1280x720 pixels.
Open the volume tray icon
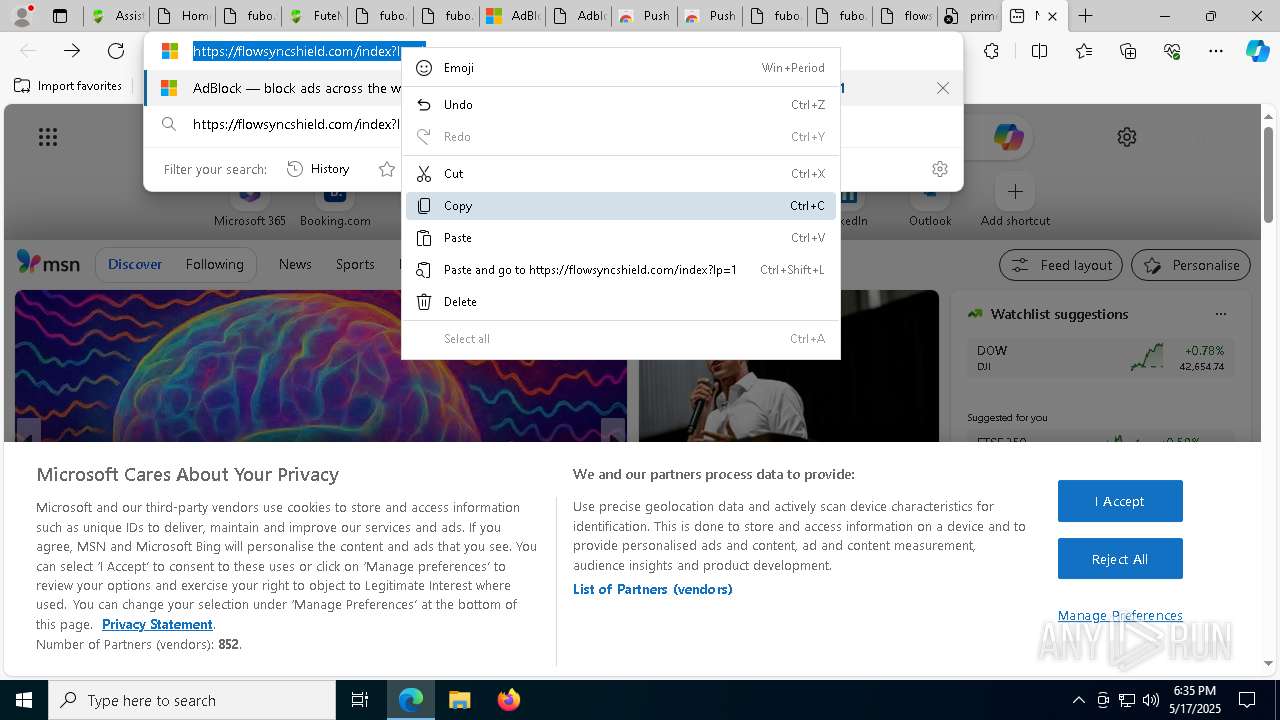click(x=1151, y=700)
